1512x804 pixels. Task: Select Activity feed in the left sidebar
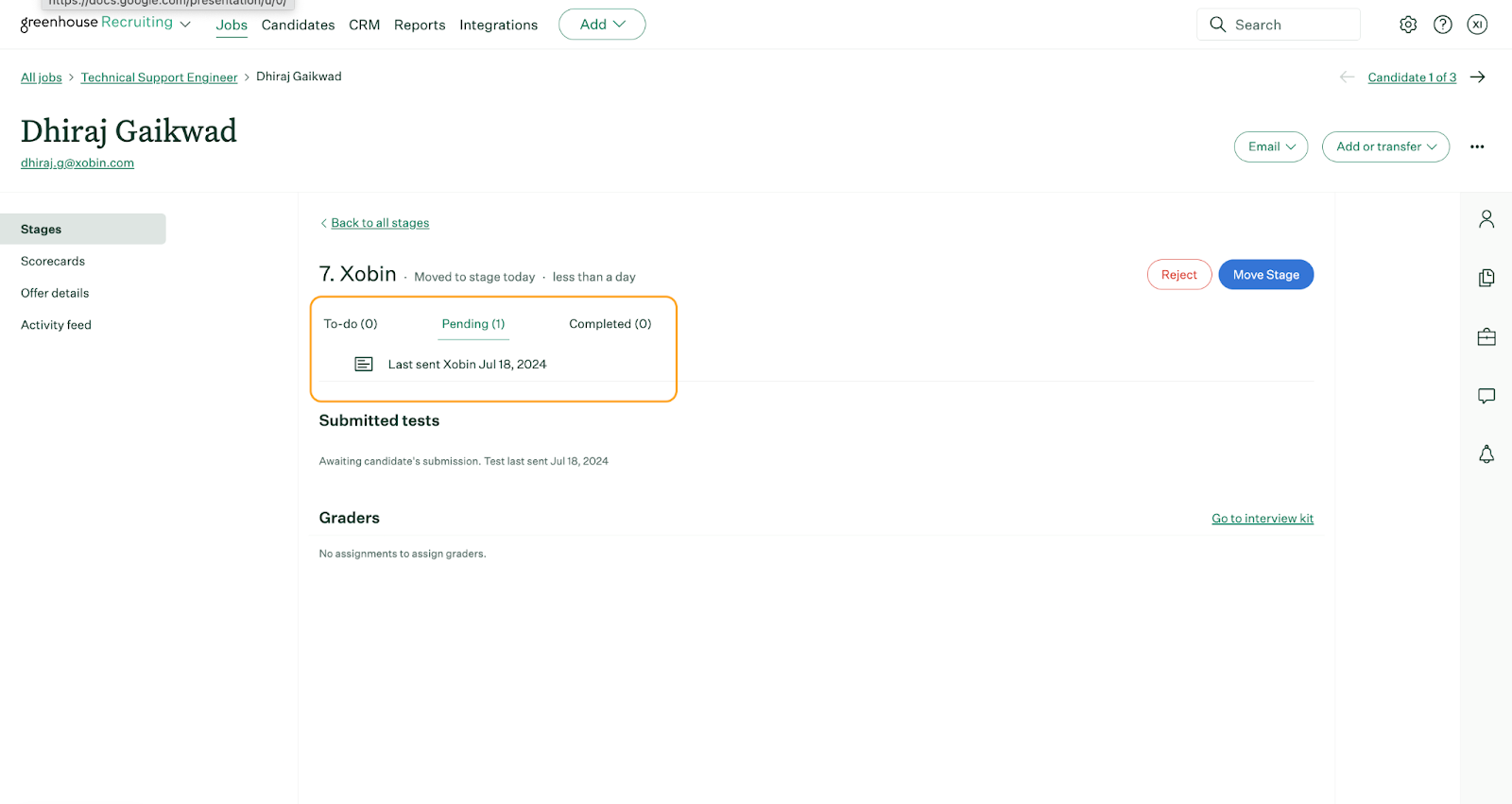coord(56,325)
